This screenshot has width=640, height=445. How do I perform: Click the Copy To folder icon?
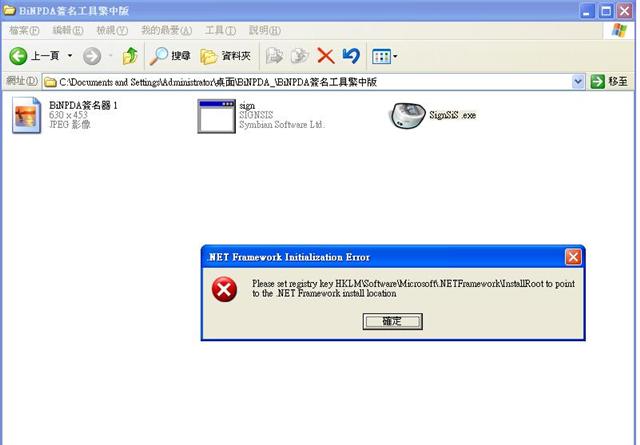(300, 56)
